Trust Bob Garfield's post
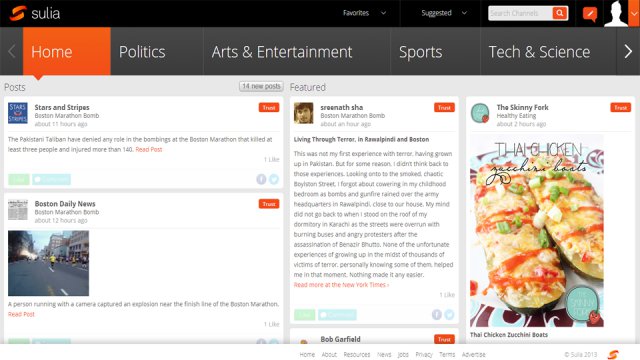The width and height of the screenshot is (640, 360). (444, 339)
